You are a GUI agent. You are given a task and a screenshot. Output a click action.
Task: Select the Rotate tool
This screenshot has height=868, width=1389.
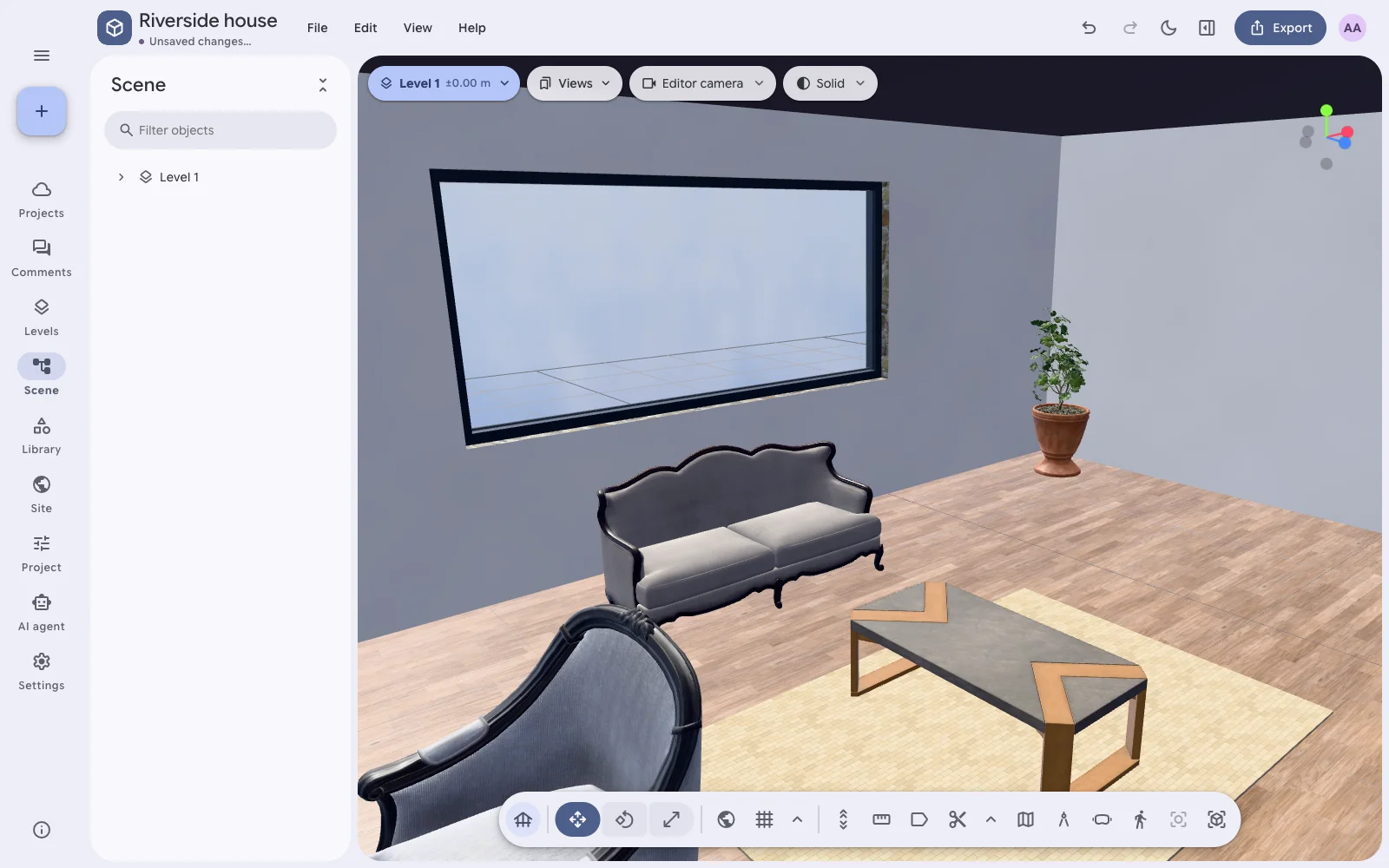click(624, 819)
